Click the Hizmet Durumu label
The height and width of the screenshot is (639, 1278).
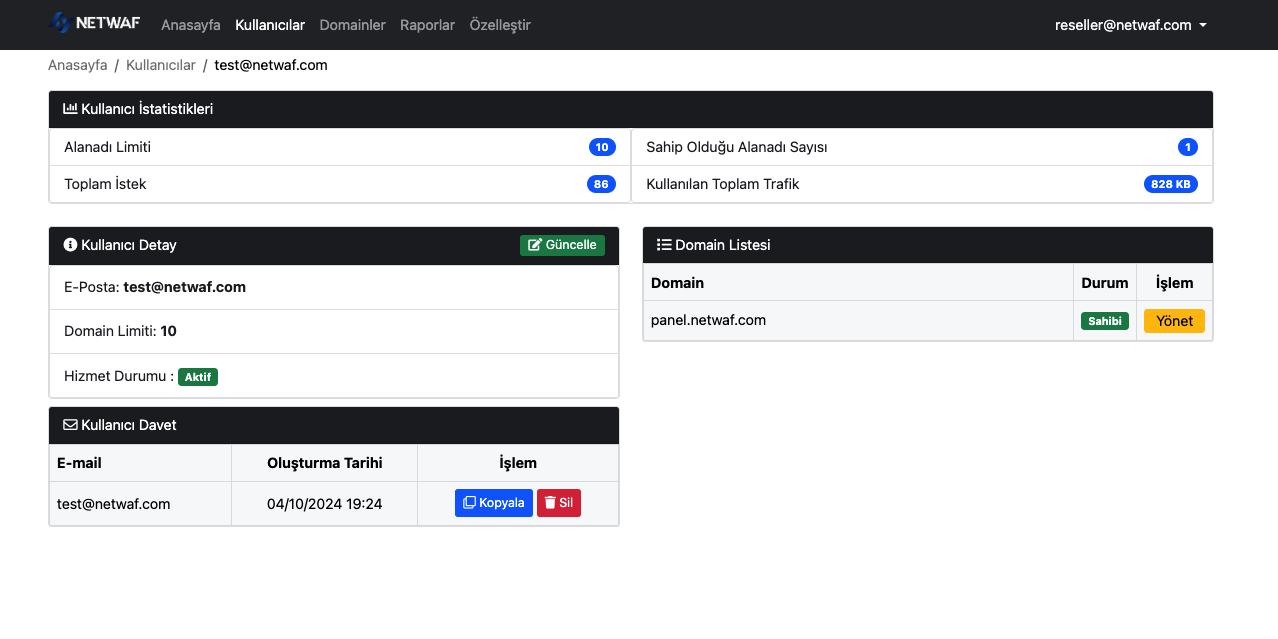pos(119,377)
